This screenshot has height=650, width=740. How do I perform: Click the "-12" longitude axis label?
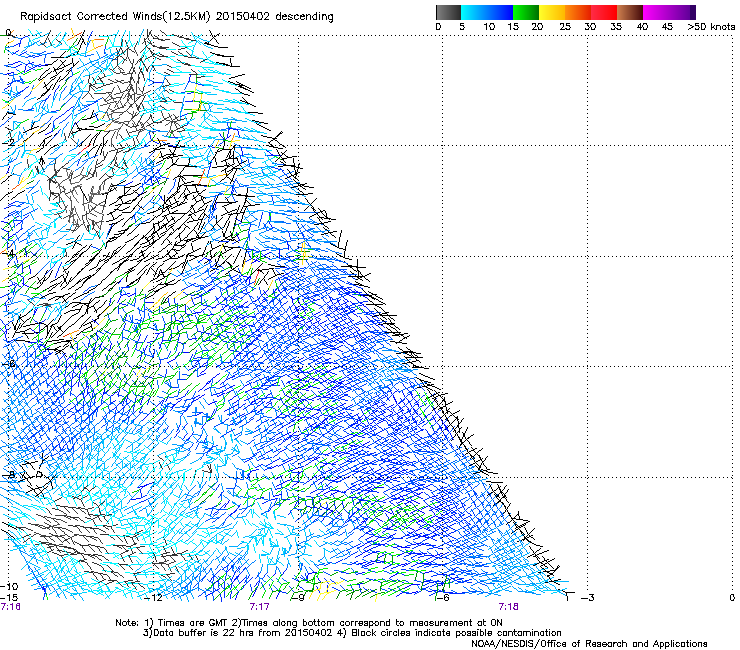[153, 598]
